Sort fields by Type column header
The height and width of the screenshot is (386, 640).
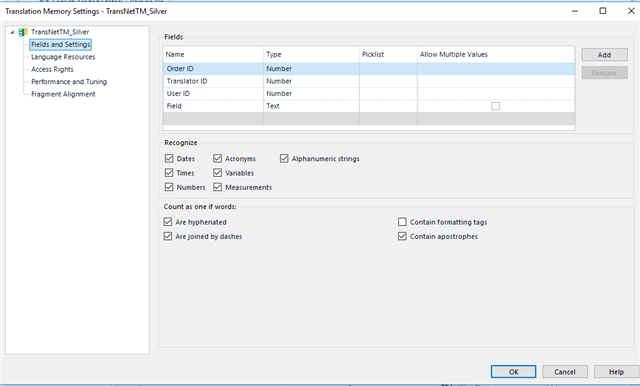311,54
